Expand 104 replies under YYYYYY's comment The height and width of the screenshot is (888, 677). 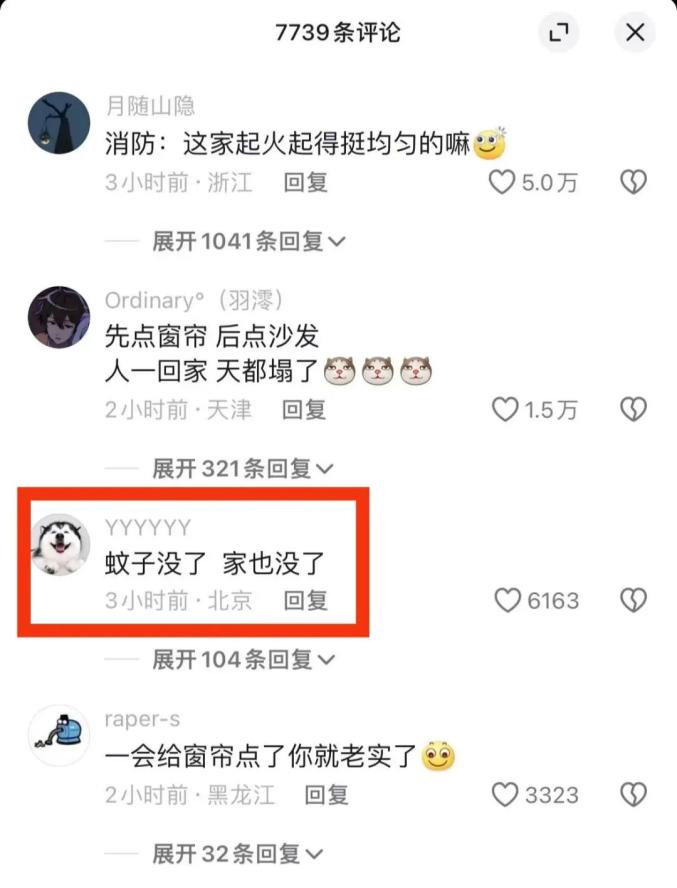click(x=244, y=659)
